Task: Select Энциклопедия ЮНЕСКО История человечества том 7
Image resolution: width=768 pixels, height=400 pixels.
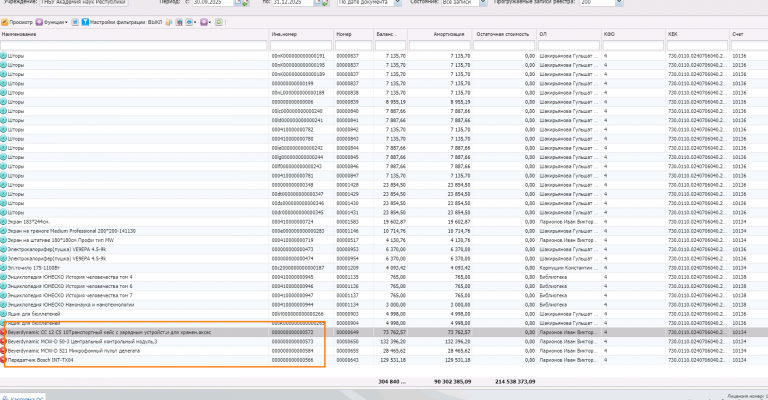Action: 384,295
